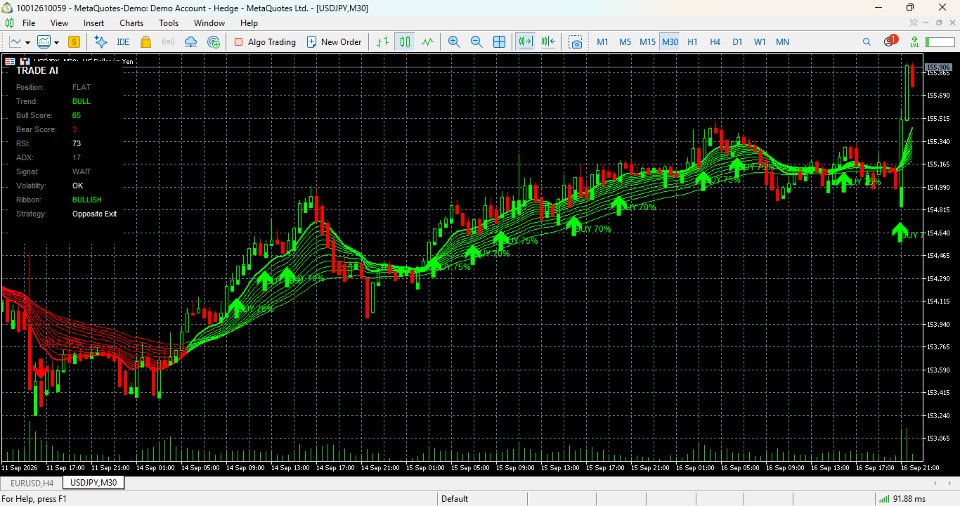Click the signal subscription icon with green plus
This screenshot has height=506, width=960.
pos(213,42)
